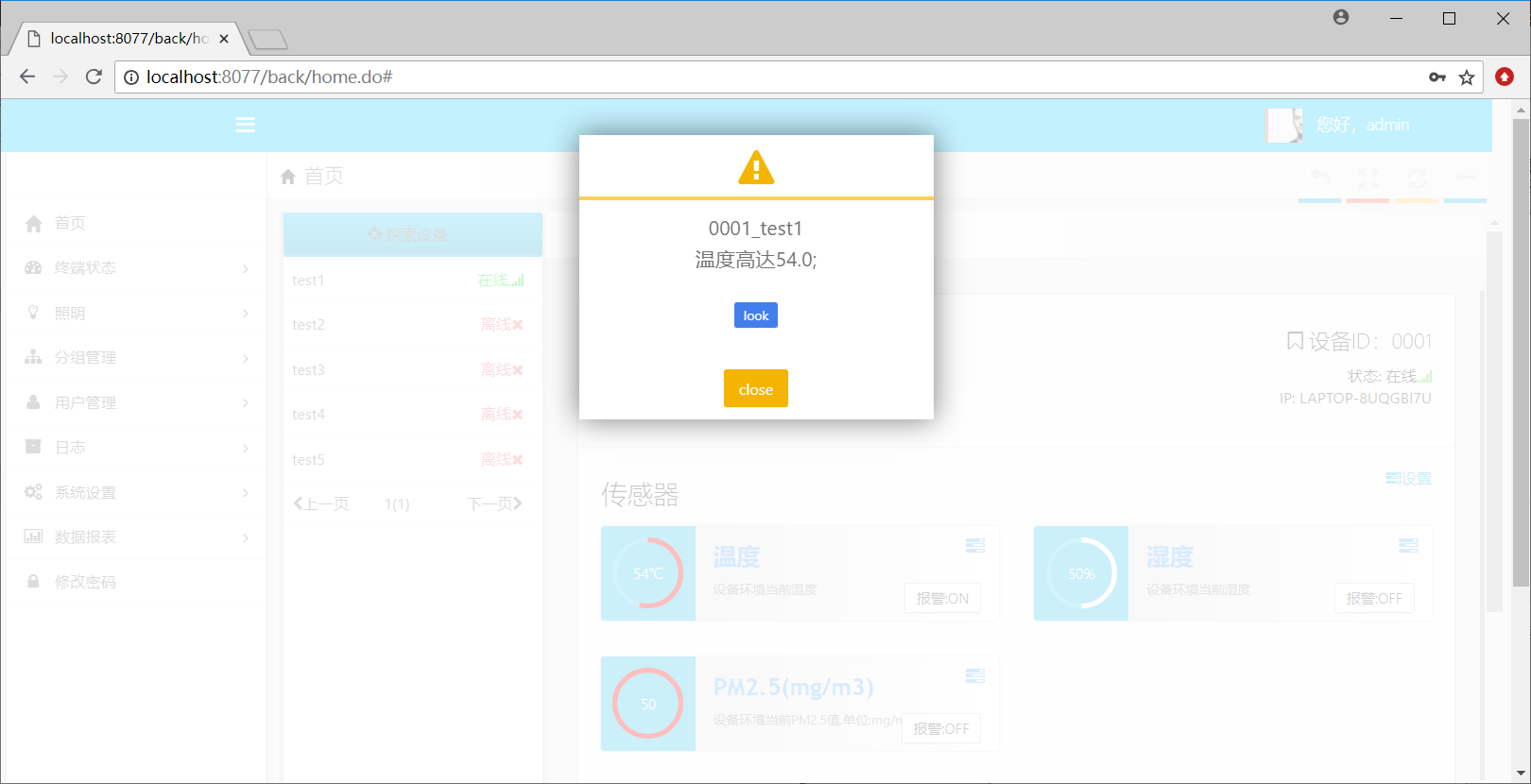Click the lightbulb icon beside 照明
Screen dimensions: 1531x784
(x=34, y=312)
